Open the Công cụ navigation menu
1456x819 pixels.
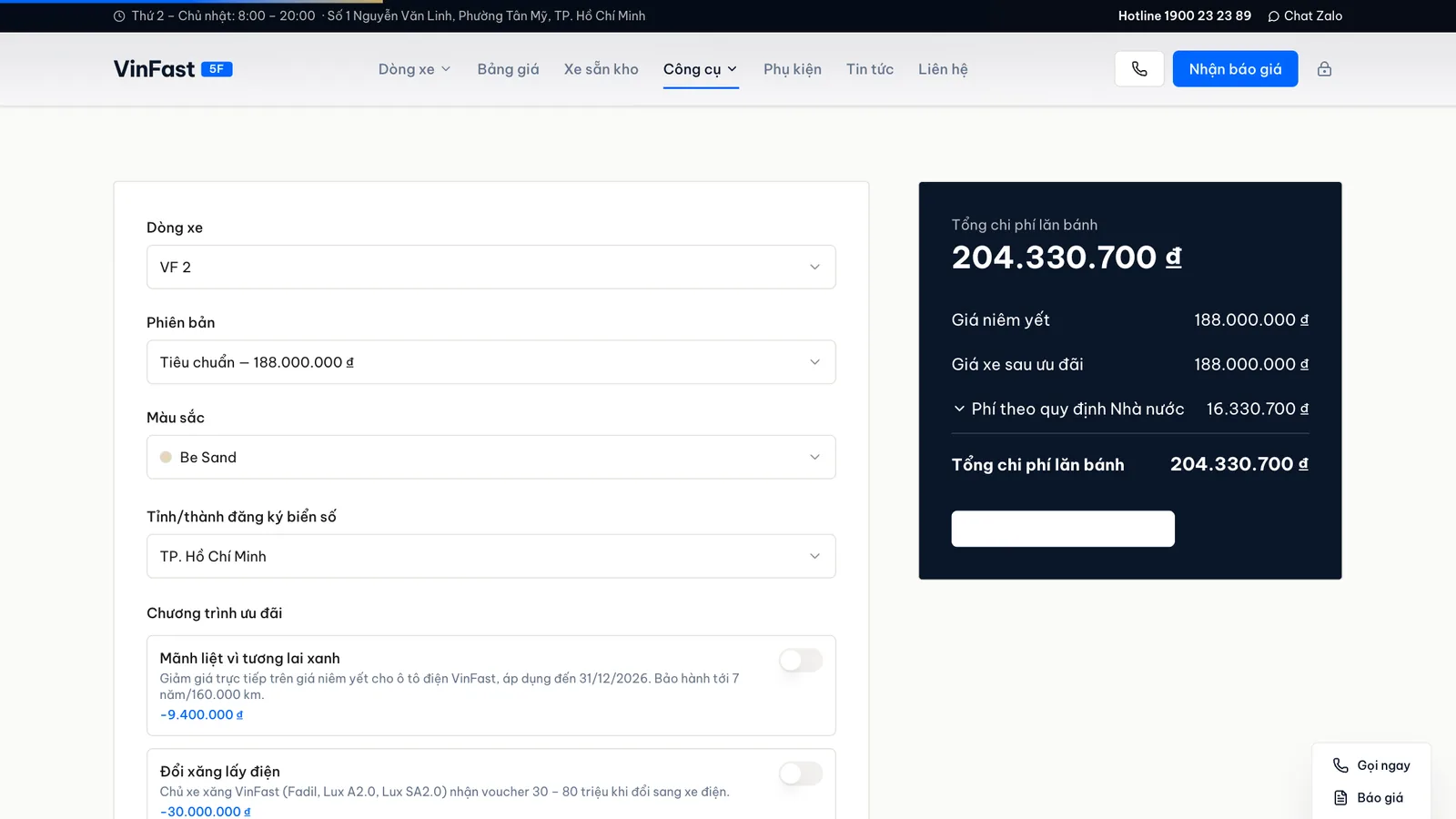click(701, 69)
